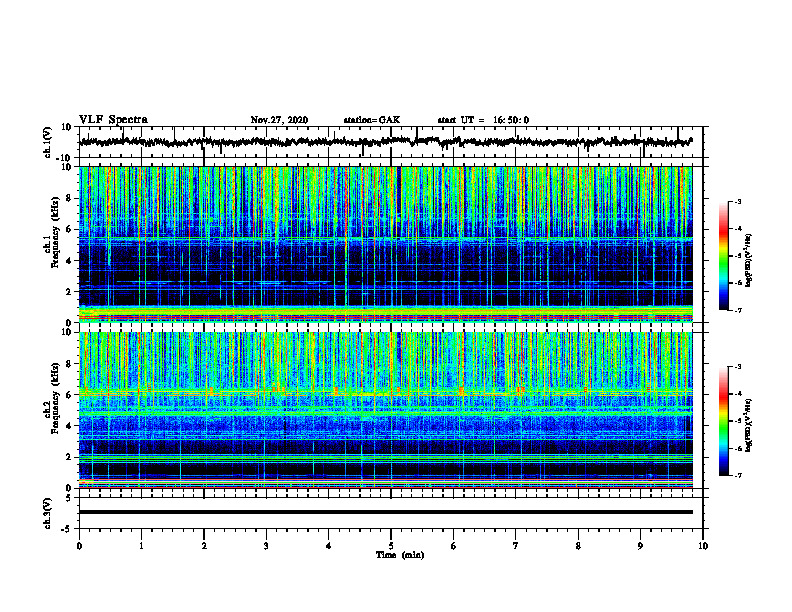
Task: Click the ch.2 color bar log(PSD) unit label
Action: coord(749,425)
